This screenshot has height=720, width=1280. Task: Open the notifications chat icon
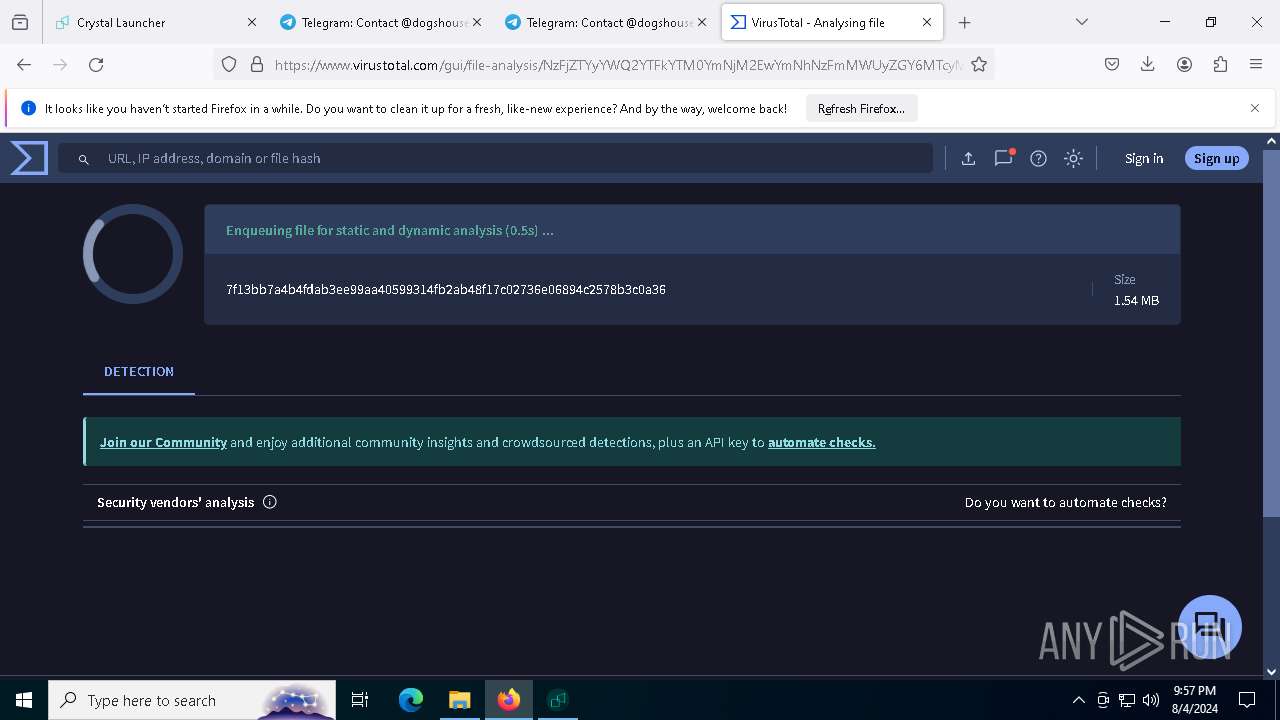click(1003, 158)
